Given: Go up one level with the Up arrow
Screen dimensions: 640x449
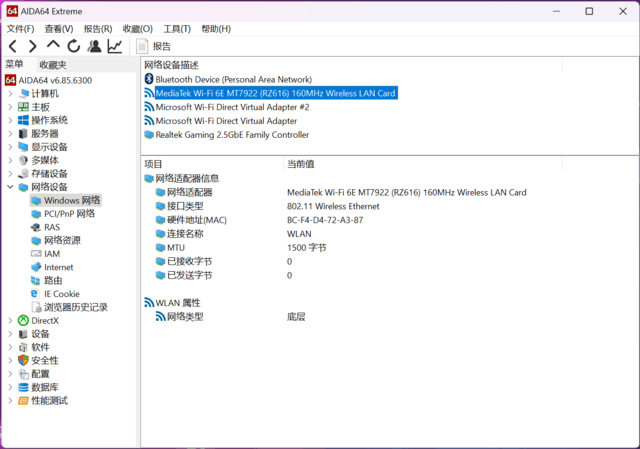Looking at the screenshot, I should tap(53, 45).
